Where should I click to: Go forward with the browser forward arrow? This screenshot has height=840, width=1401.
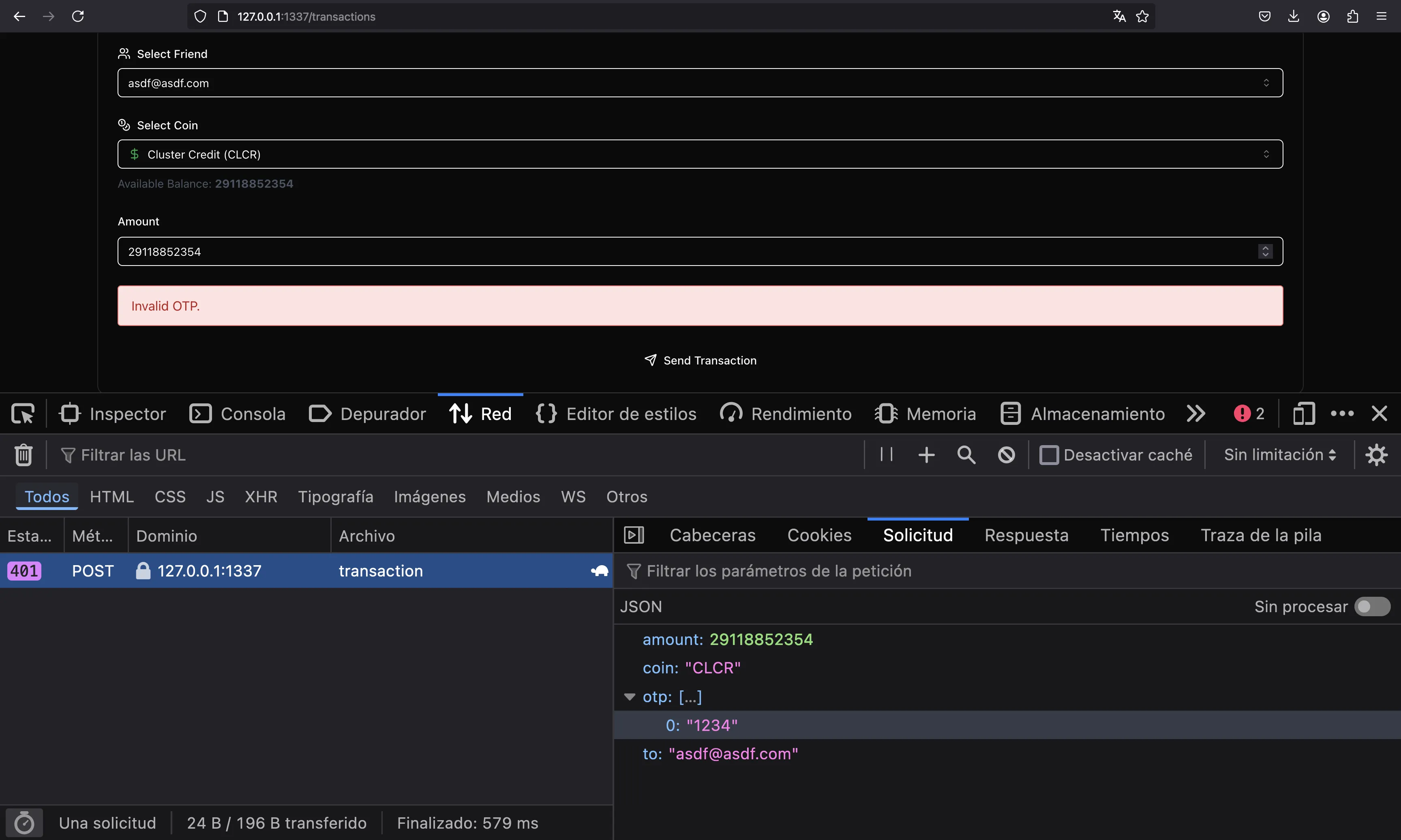(49, 16)
